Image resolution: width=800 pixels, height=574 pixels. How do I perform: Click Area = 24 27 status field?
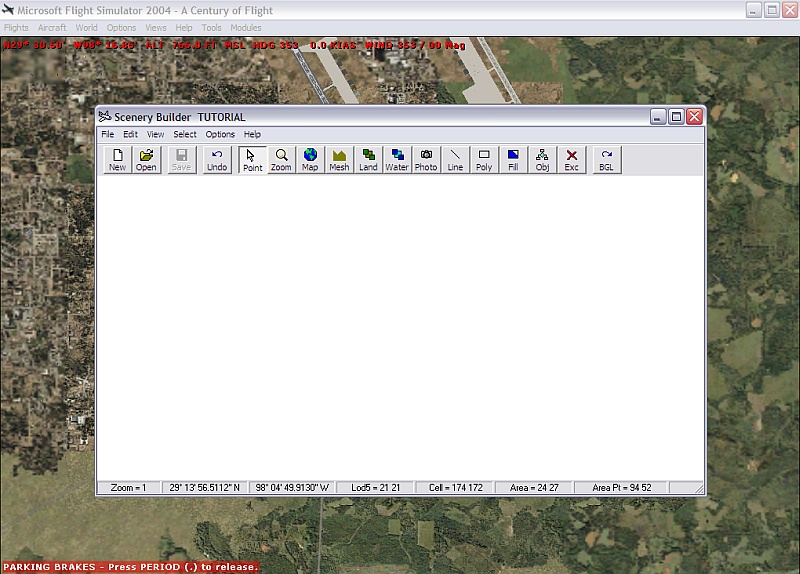point(534,488)
